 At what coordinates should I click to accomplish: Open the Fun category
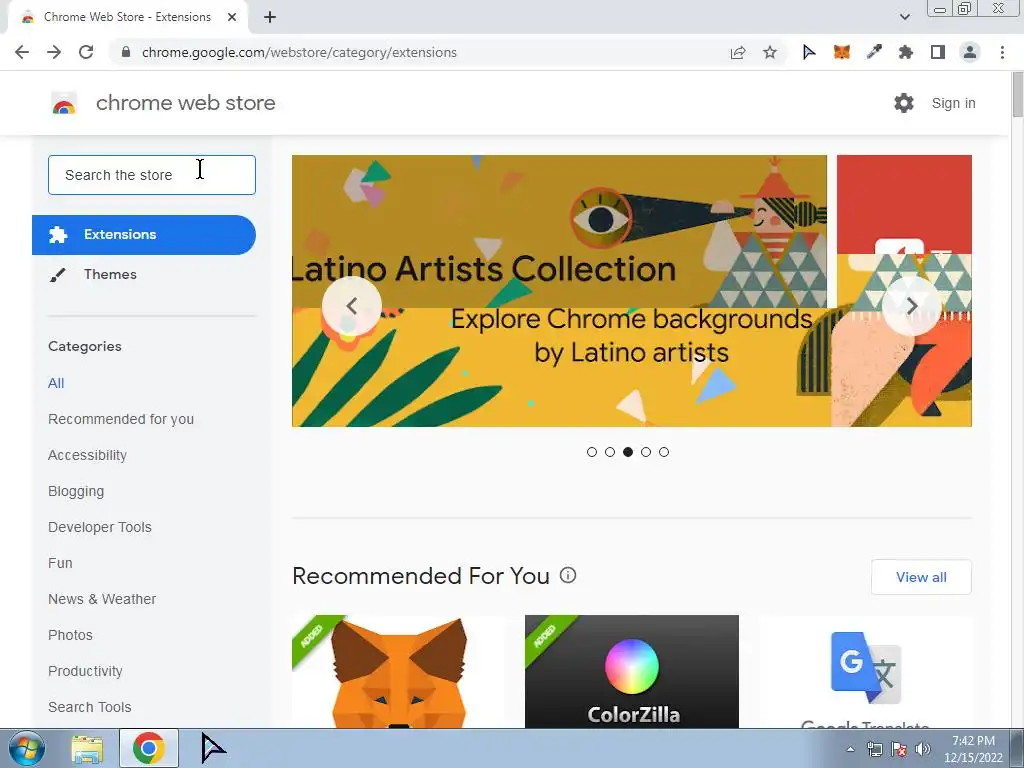[x=60, y=563]
